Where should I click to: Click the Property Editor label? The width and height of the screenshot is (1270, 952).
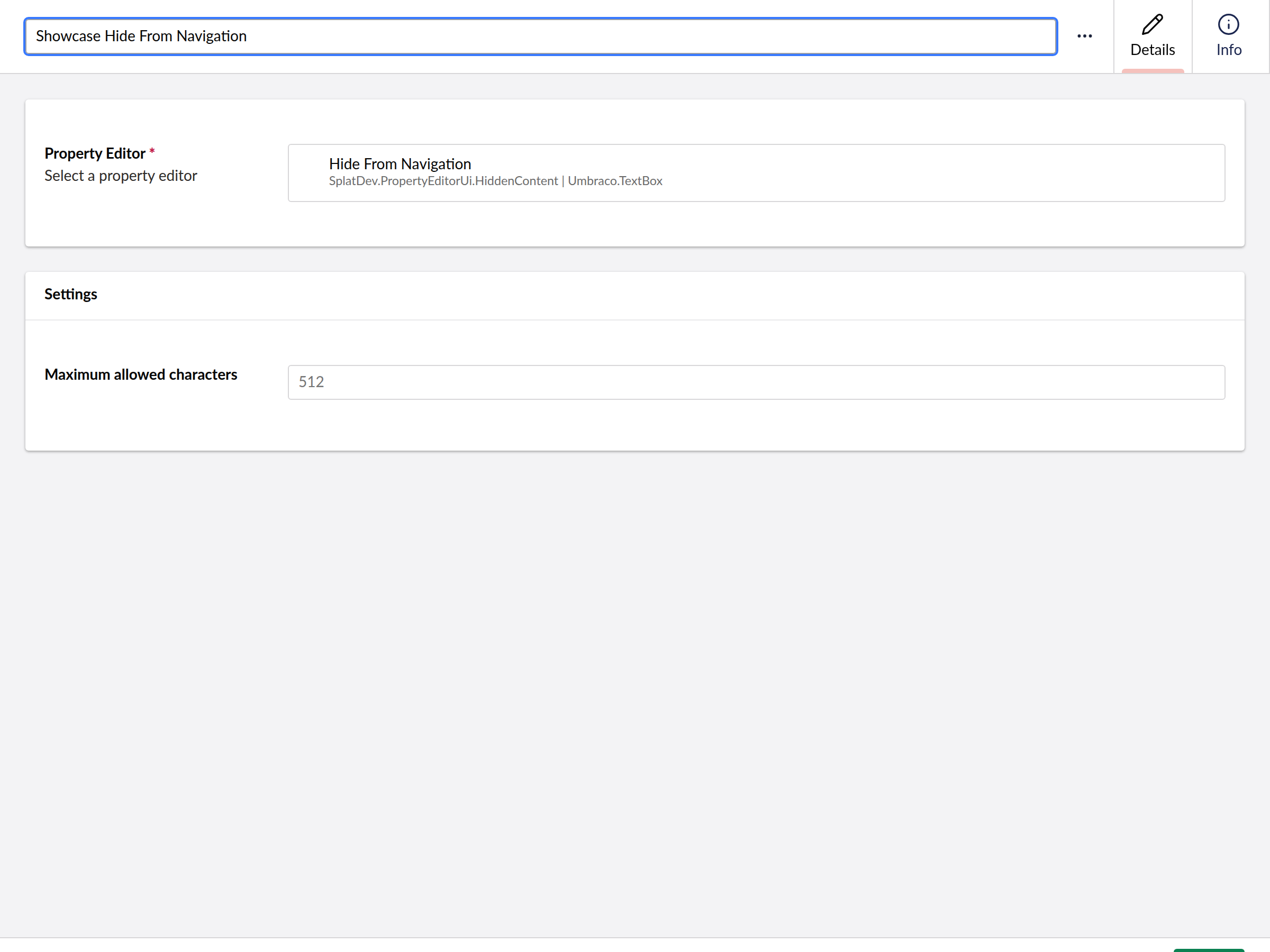(95, 153)
